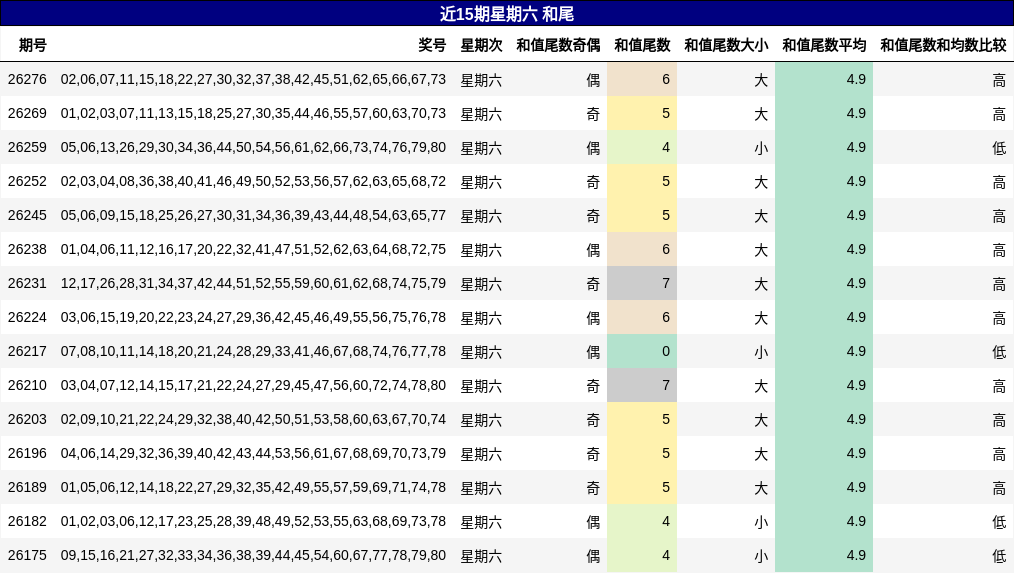Click the table title 近15期星期六 和尾
Image resolution: width=1014 pixels, height=573 pixels.
(506, 14)
